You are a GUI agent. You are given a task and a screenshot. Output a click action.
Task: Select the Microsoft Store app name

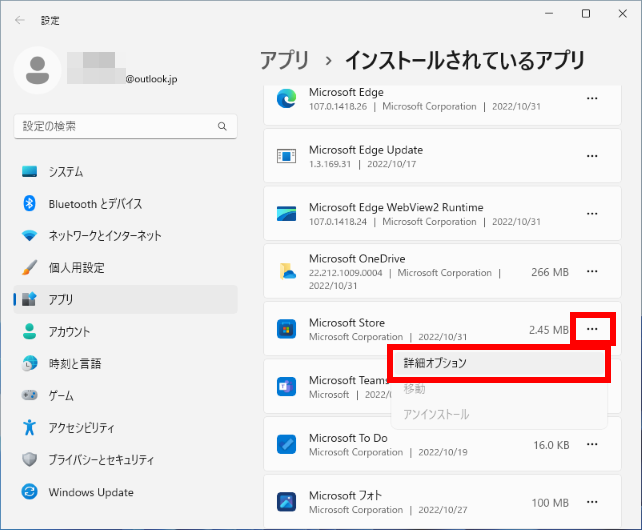(x=347, y=323)
